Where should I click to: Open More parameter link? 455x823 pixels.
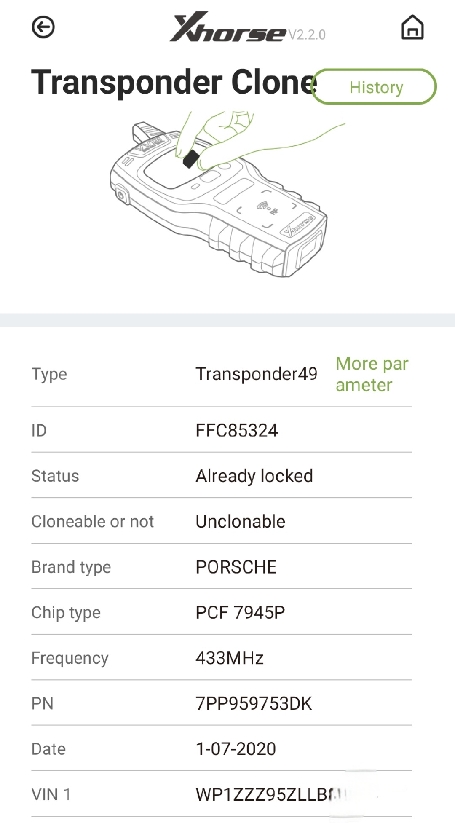tap(372, 374)
